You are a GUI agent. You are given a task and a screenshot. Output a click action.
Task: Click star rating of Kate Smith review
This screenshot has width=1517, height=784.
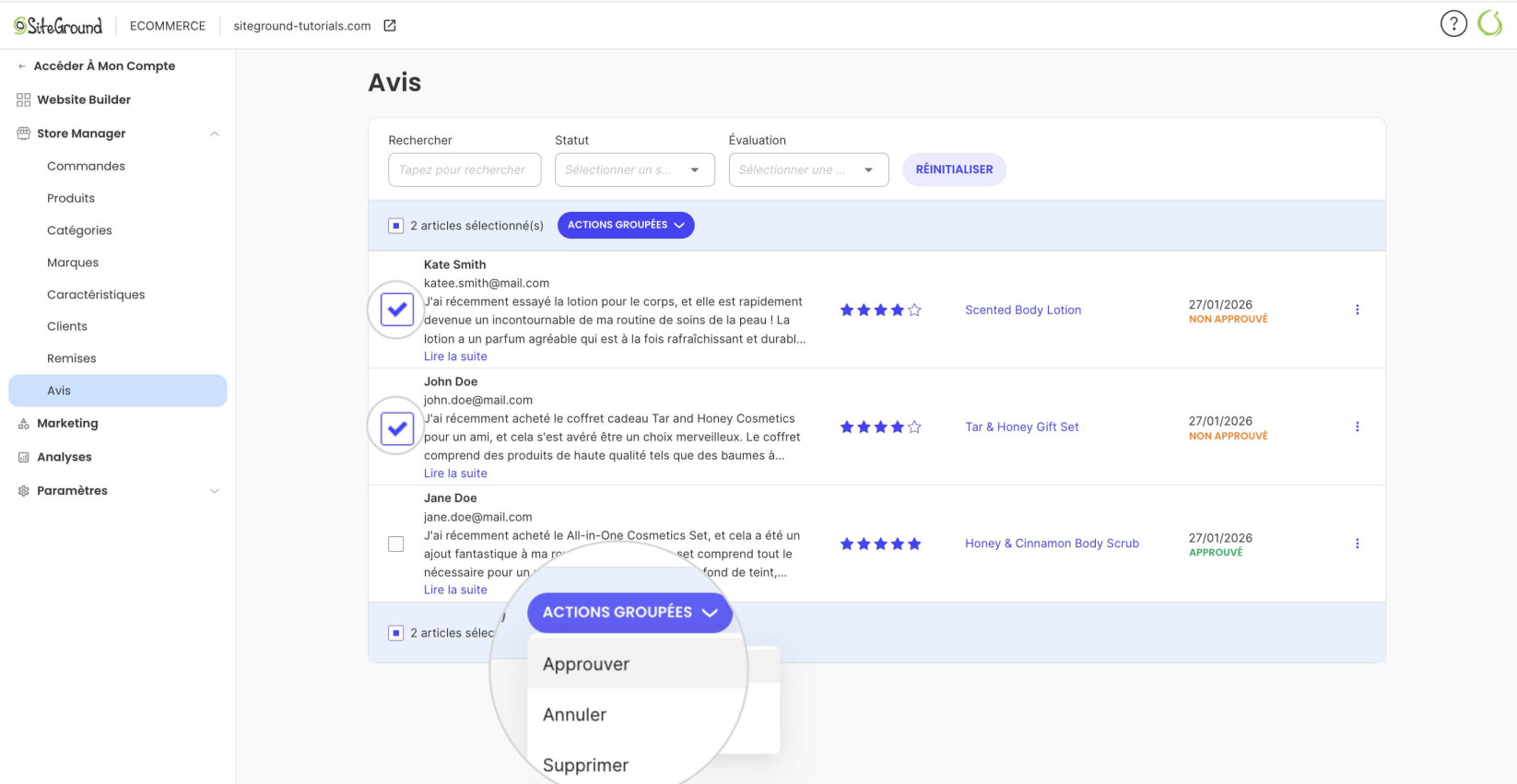click(x=880, y=310)
